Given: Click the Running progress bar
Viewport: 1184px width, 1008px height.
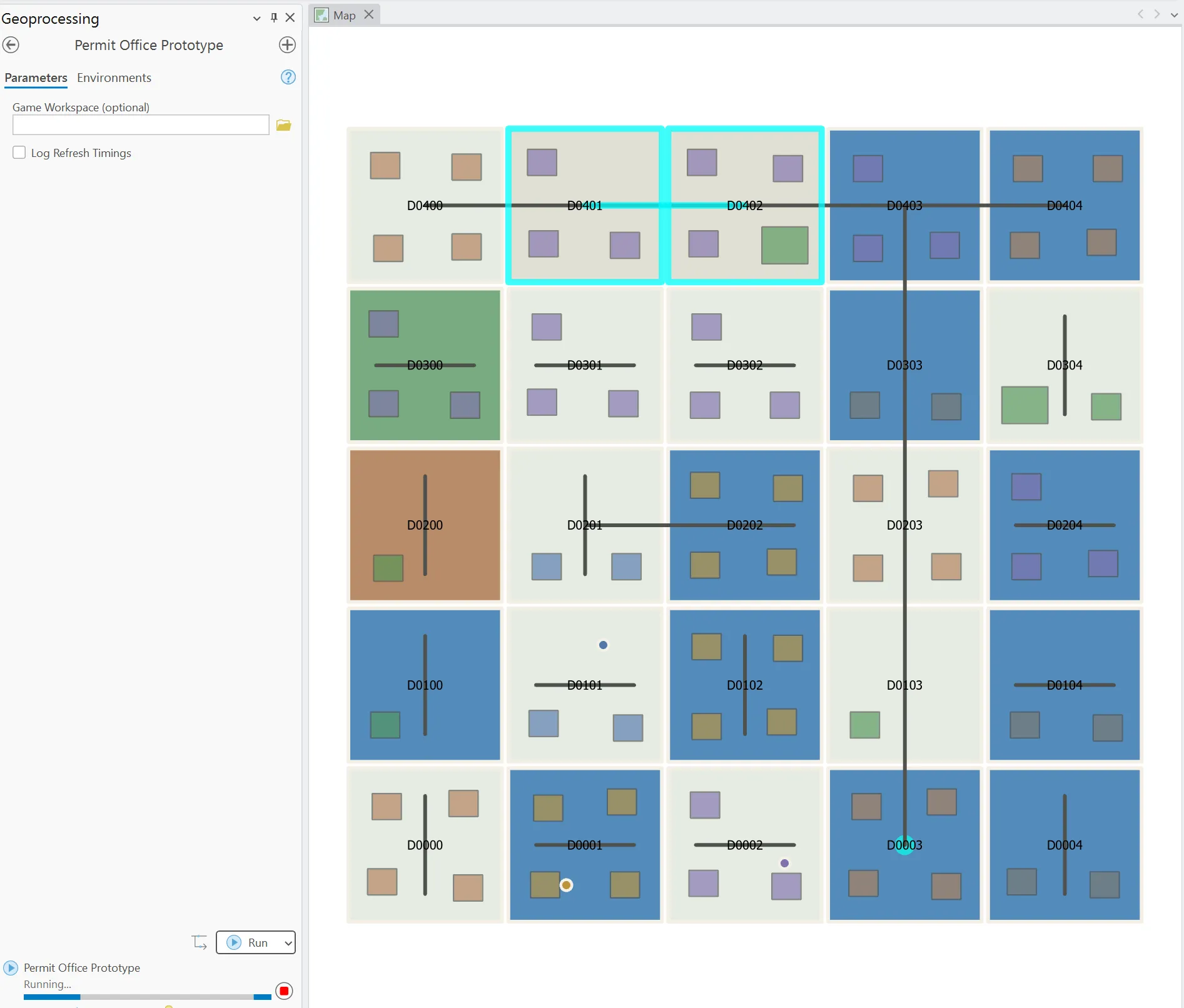Looking at the screenshot, I should [x=147, y=997].
